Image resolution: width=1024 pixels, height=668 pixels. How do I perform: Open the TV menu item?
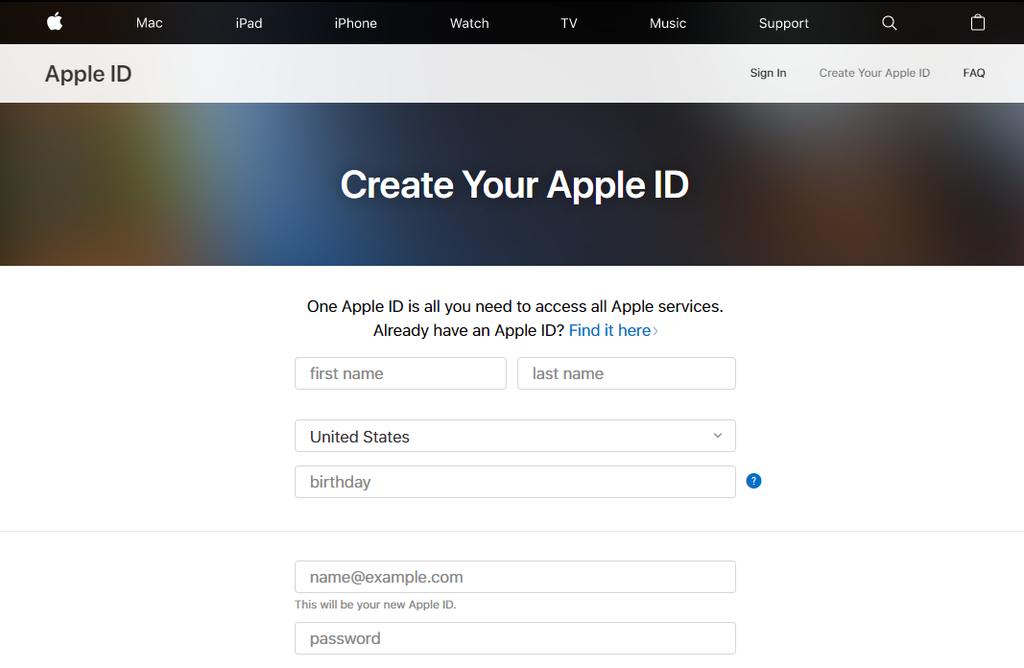tap(569, 23)
